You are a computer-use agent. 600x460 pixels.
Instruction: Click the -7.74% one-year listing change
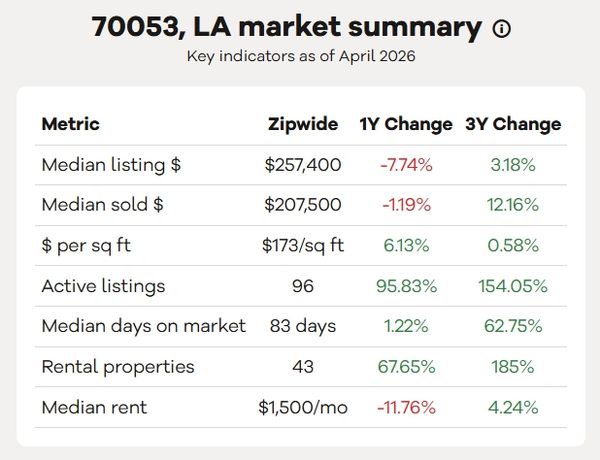(x=406, y=165)
